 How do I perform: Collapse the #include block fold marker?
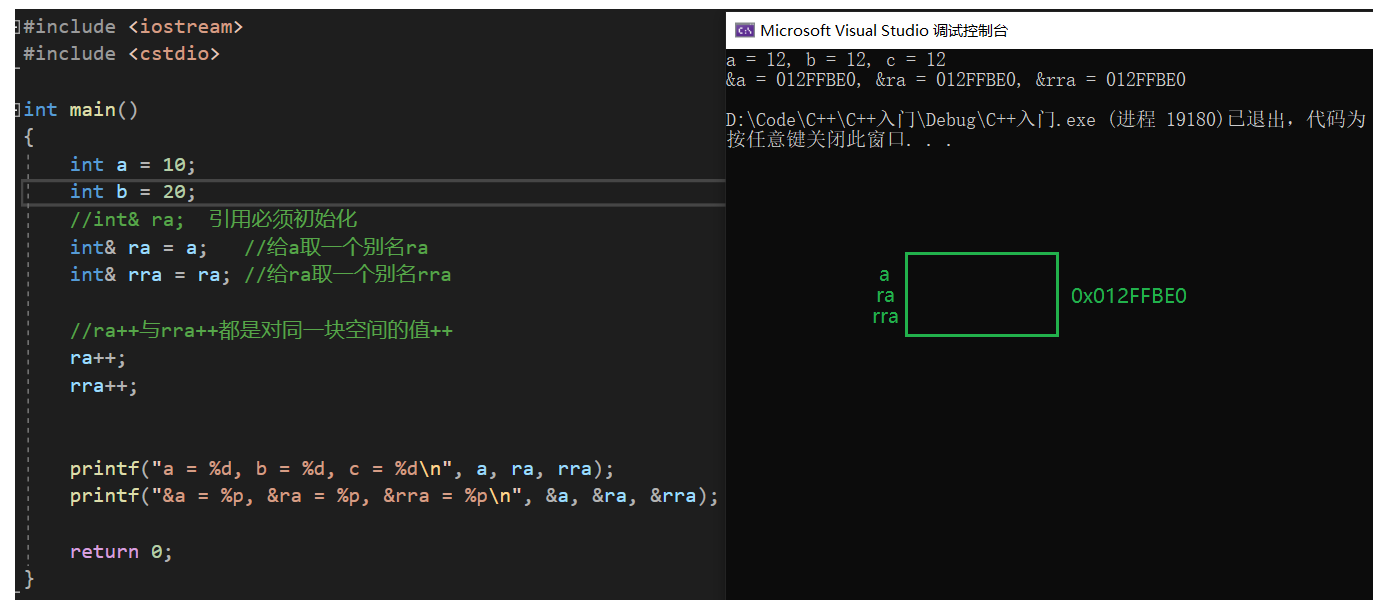coord(19,27)
